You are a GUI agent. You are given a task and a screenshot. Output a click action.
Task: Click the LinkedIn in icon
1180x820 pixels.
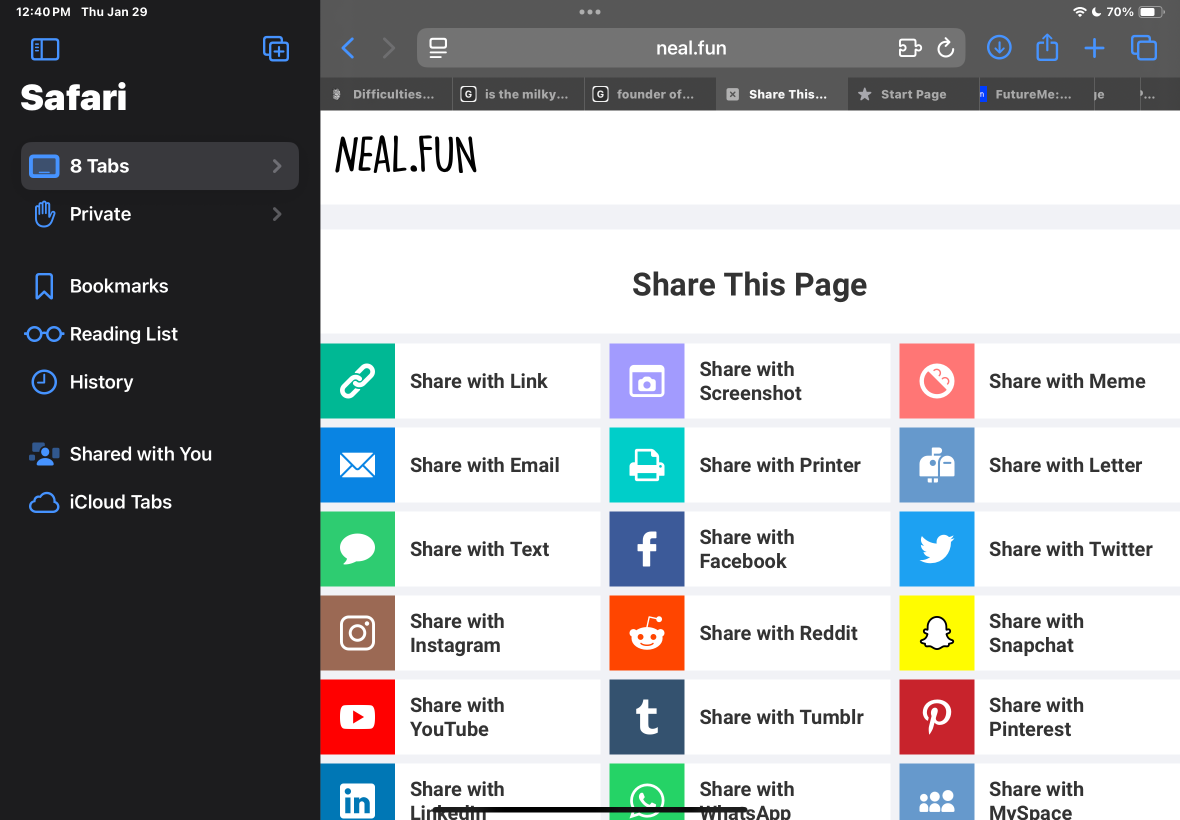point(357,792)
